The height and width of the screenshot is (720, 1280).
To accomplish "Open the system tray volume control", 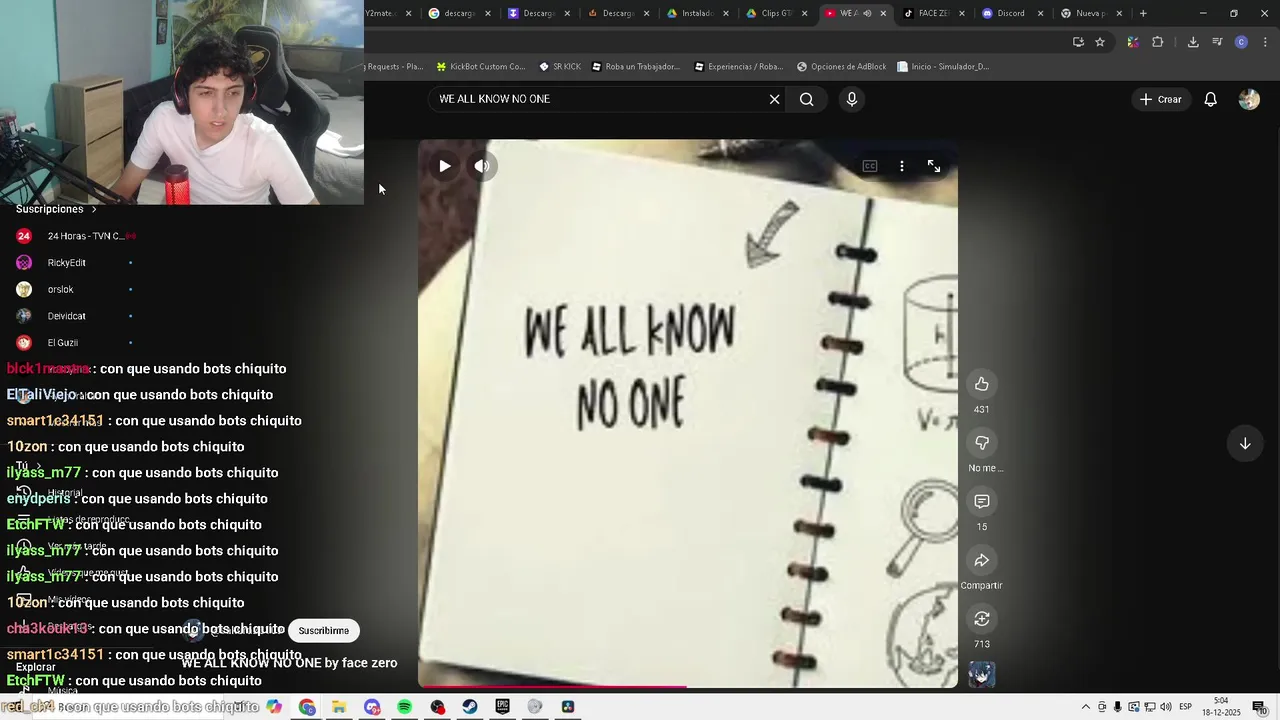I will point(1166,707).
